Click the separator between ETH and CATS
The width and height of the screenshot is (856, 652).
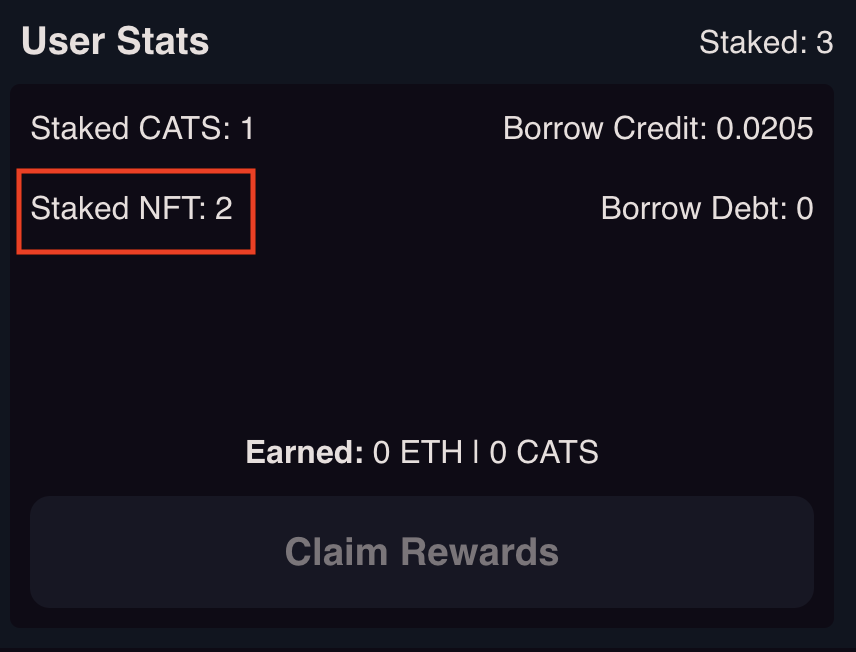click(x=475, y=453)
